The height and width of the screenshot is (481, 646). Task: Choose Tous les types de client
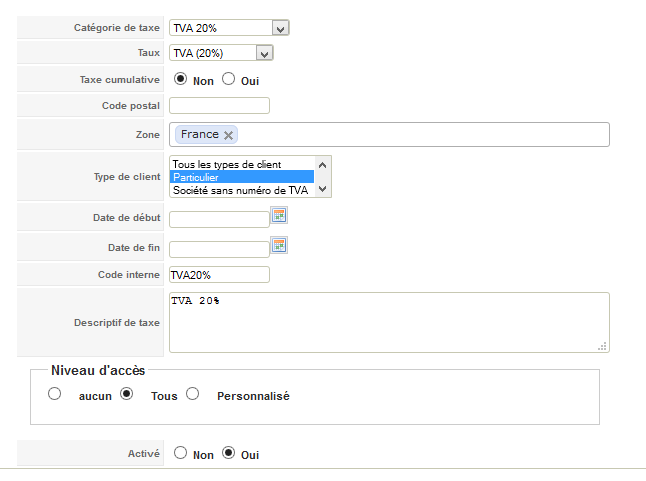(x=242, y=164)
